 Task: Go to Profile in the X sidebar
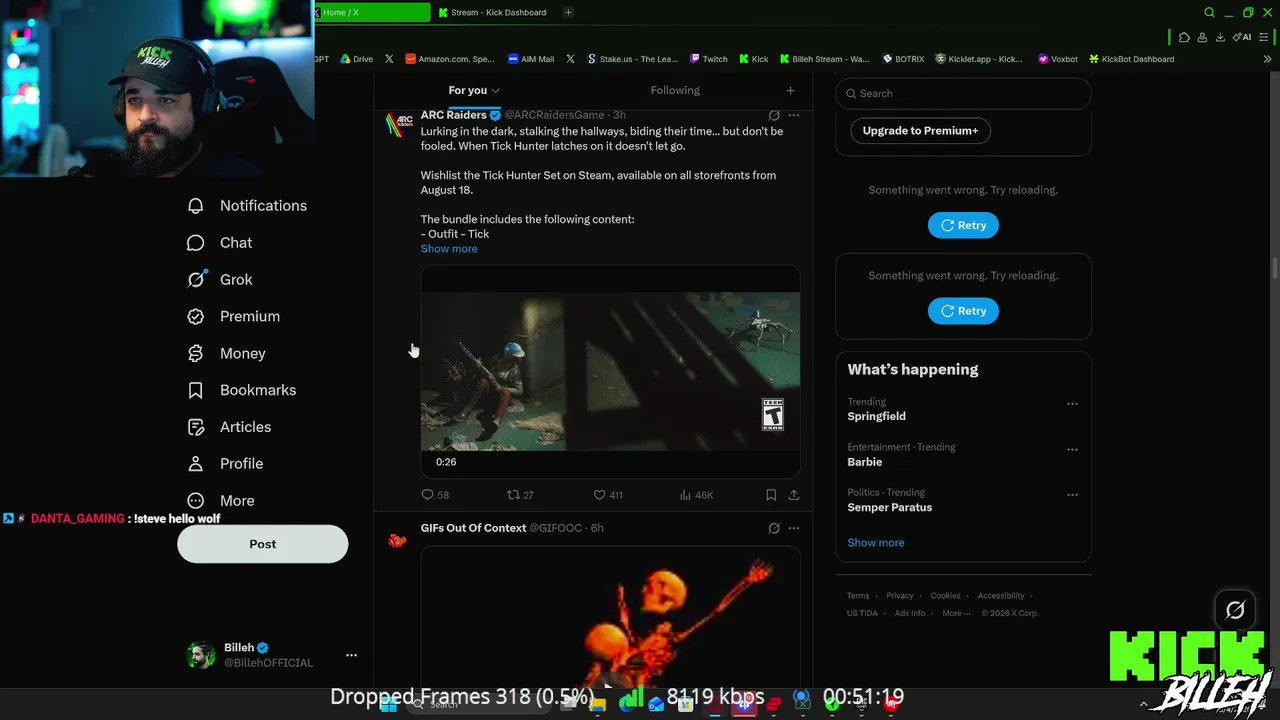click(x=225, y=464)
